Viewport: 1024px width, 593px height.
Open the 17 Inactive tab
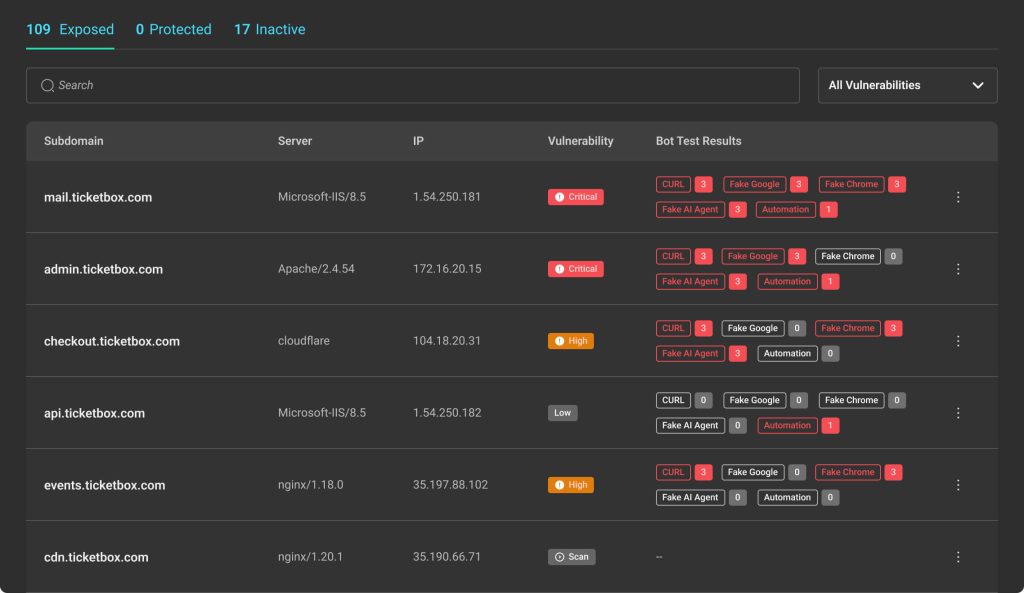coord(269,30)
